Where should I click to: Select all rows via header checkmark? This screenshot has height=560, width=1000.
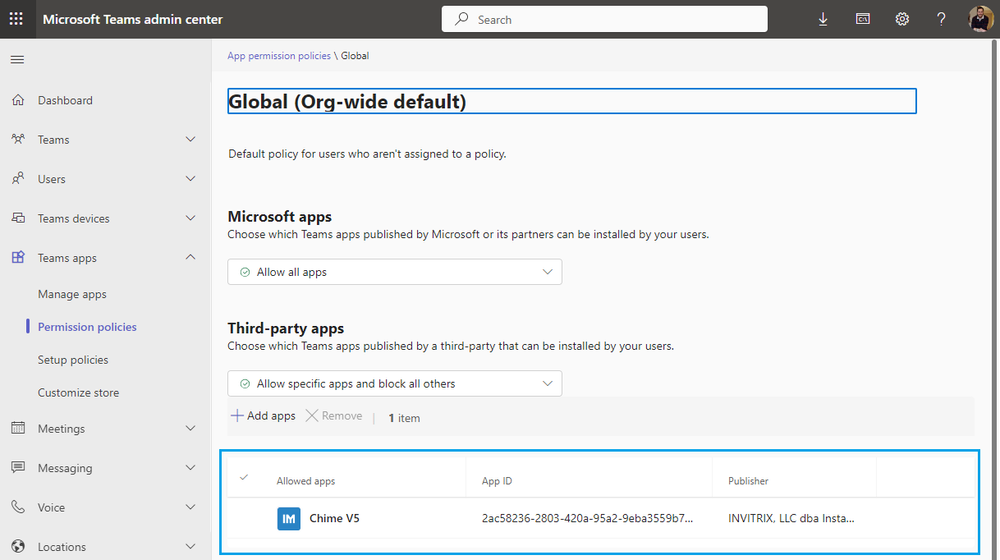(x=244, y=477)
